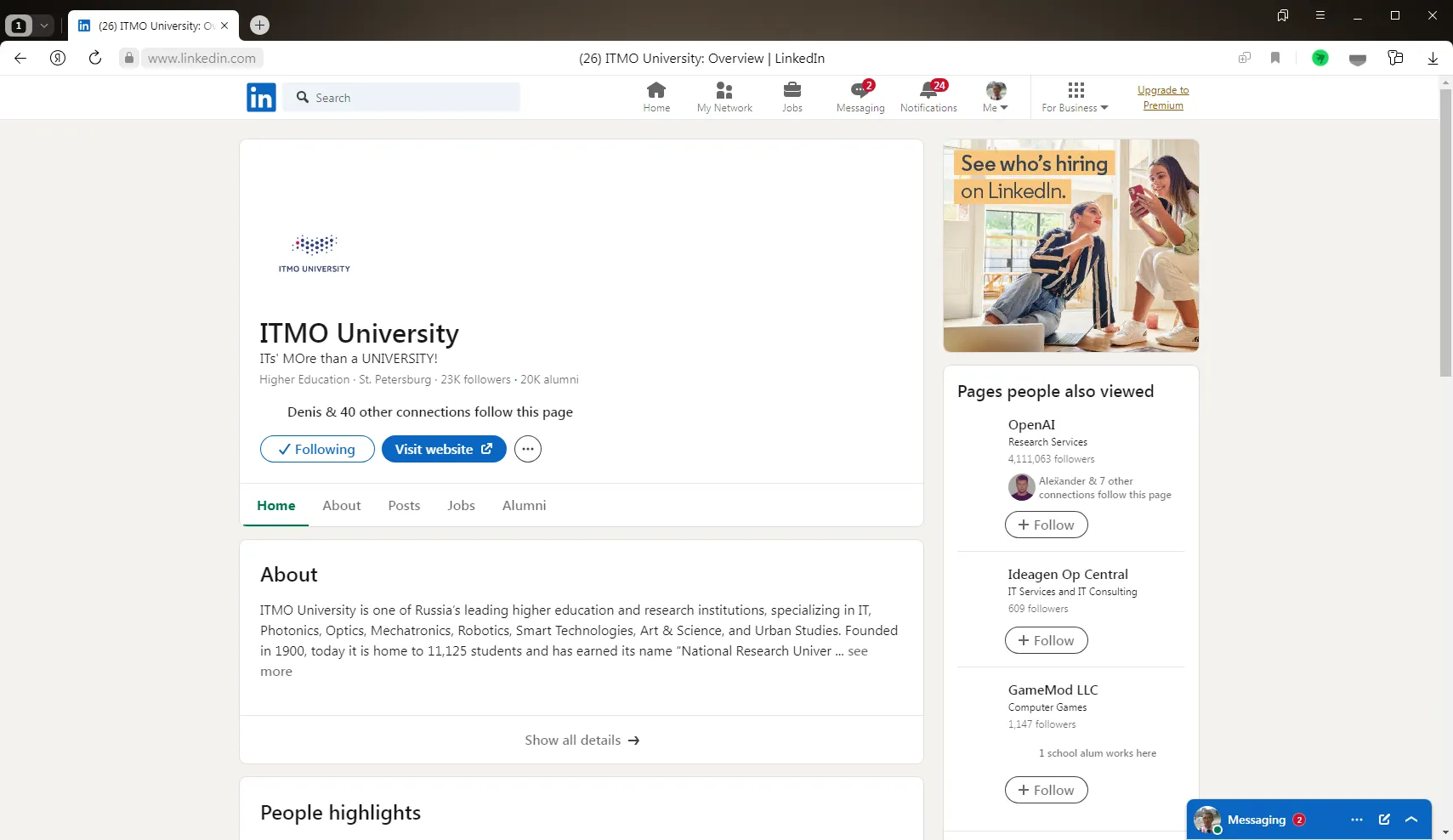
Task: Expand the Me profile menu
Action: point(996,97)
